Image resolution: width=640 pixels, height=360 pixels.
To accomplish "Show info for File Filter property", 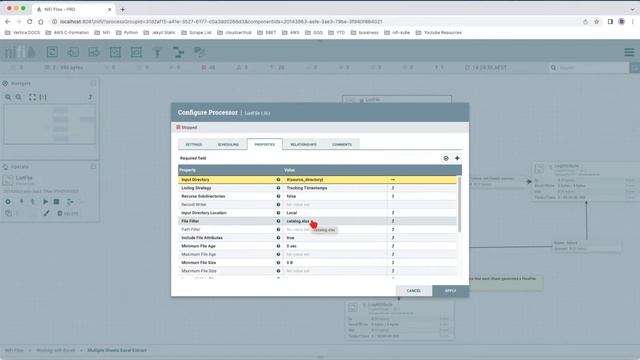I will click(x=278, y=221).
